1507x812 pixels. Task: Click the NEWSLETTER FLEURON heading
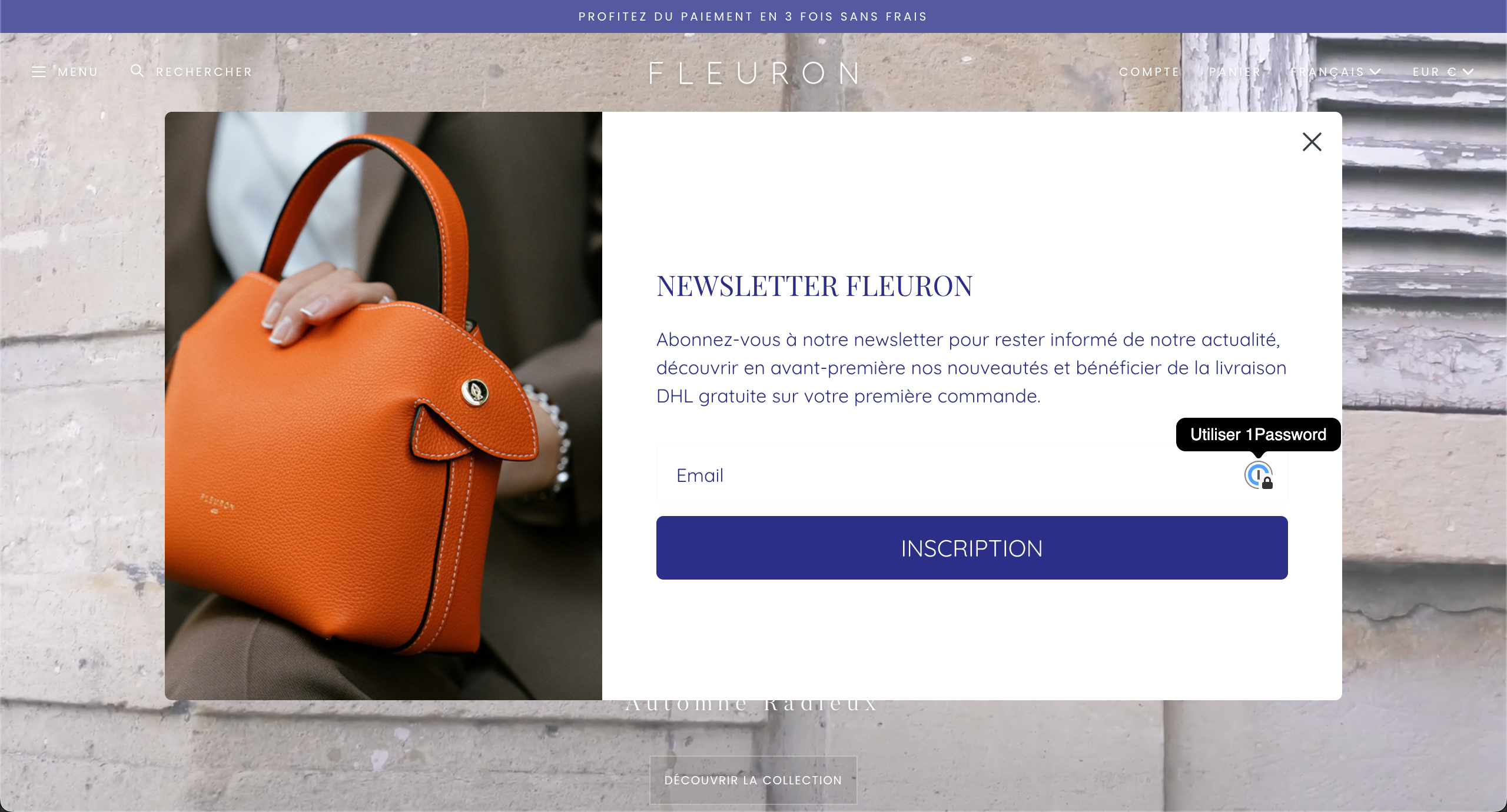coord(814,287)
